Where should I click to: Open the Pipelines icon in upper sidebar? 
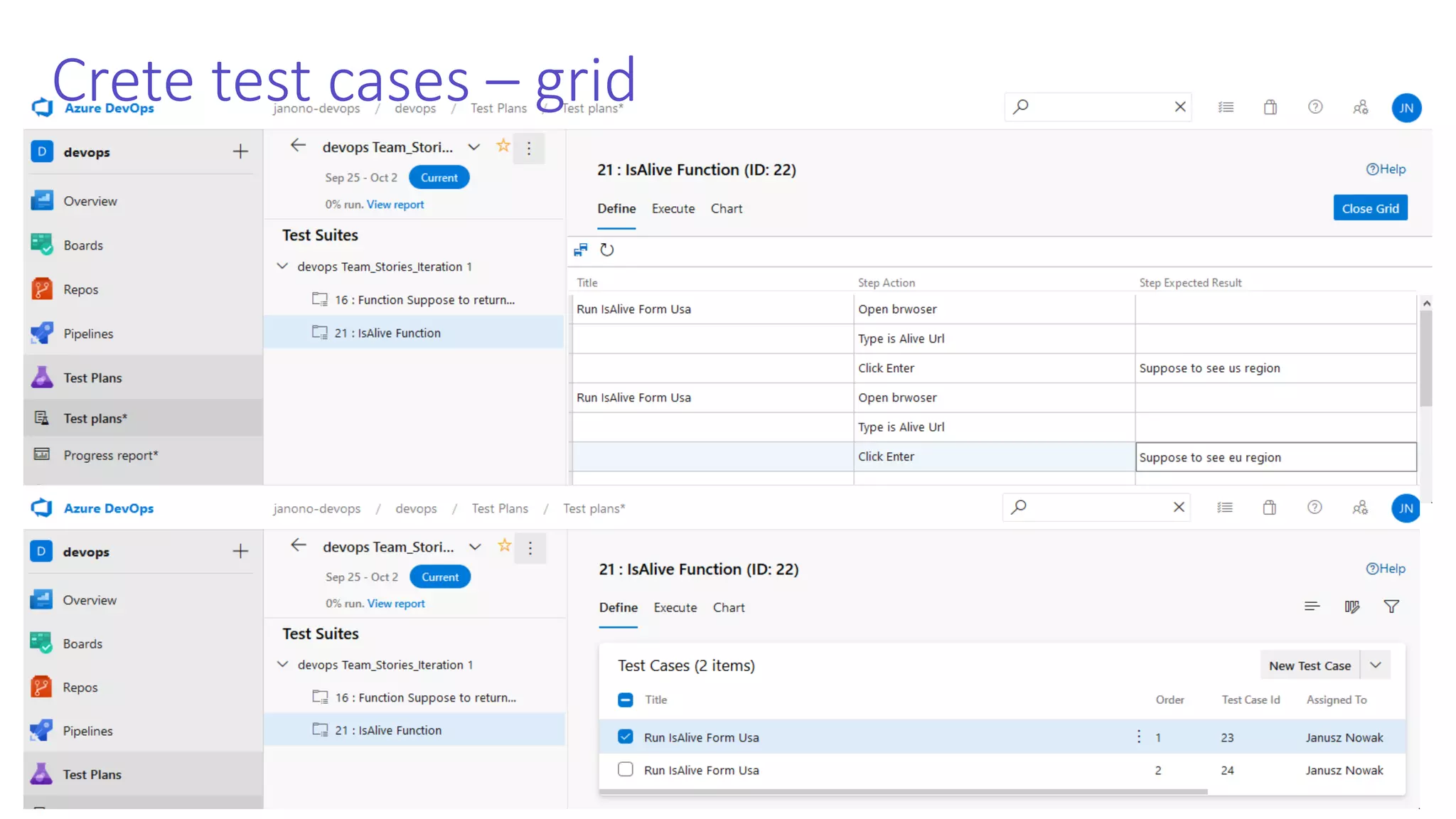point(42,333)
